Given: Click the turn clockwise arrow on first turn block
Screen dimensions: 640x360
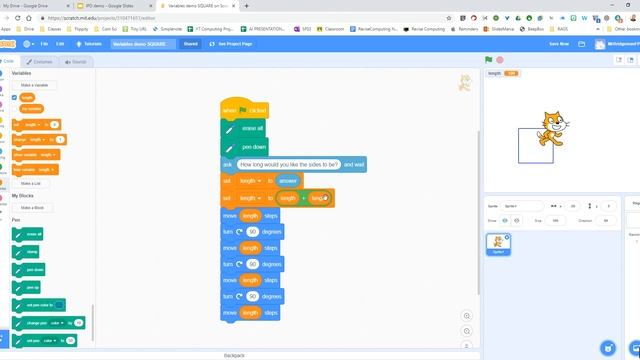Looking at the screenshot, I should [239, 232].
